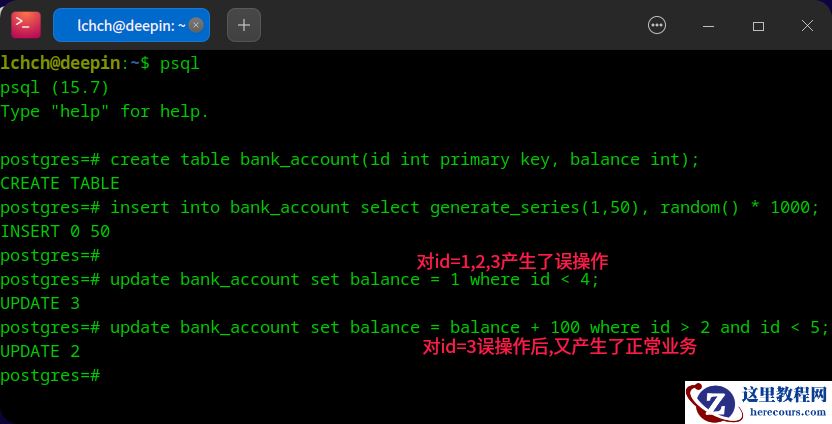Open the three-dots options menu

(x=656, y=25)
